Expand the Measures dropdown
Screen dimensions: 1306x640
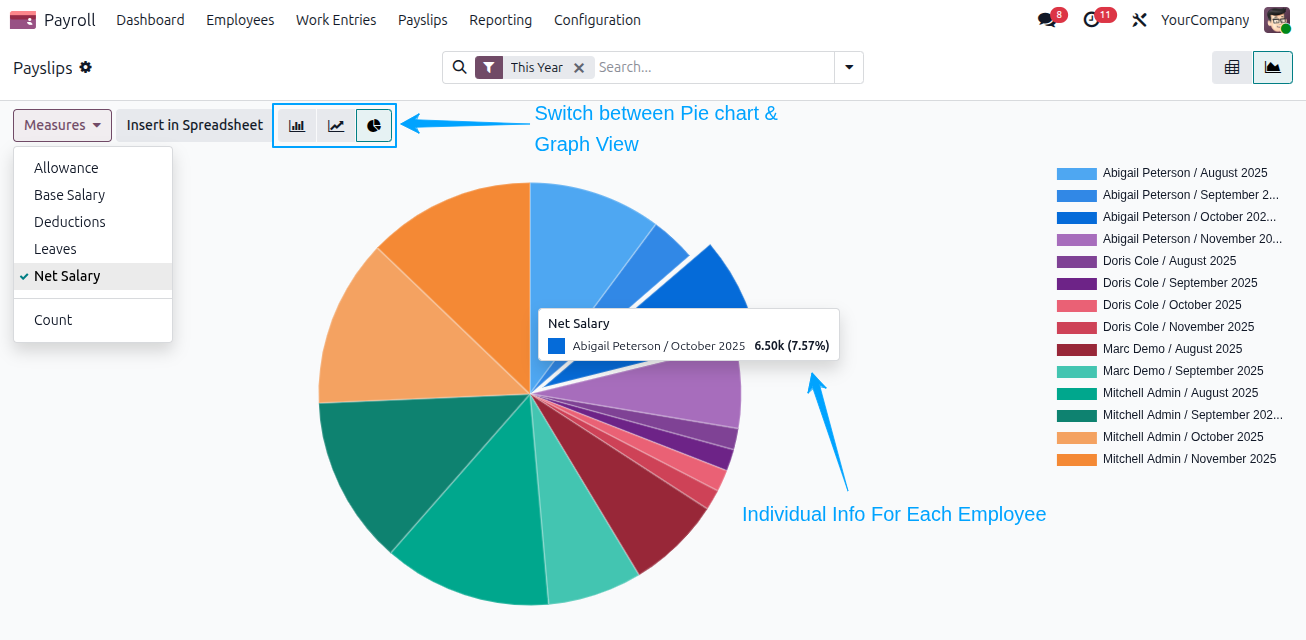62,125
